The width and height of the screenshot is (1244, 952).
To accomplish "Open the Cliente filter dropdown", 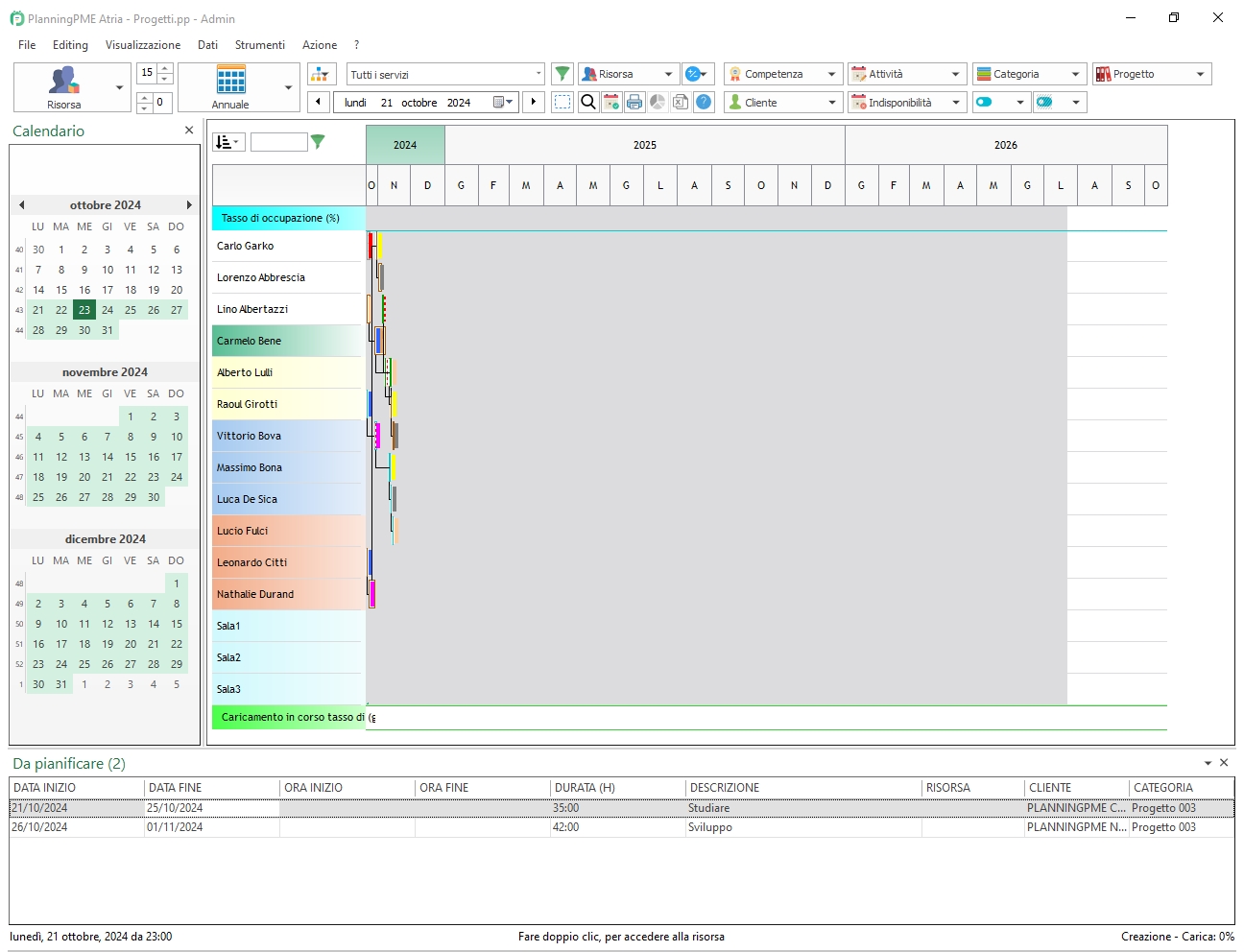I will tap(783, 102).
